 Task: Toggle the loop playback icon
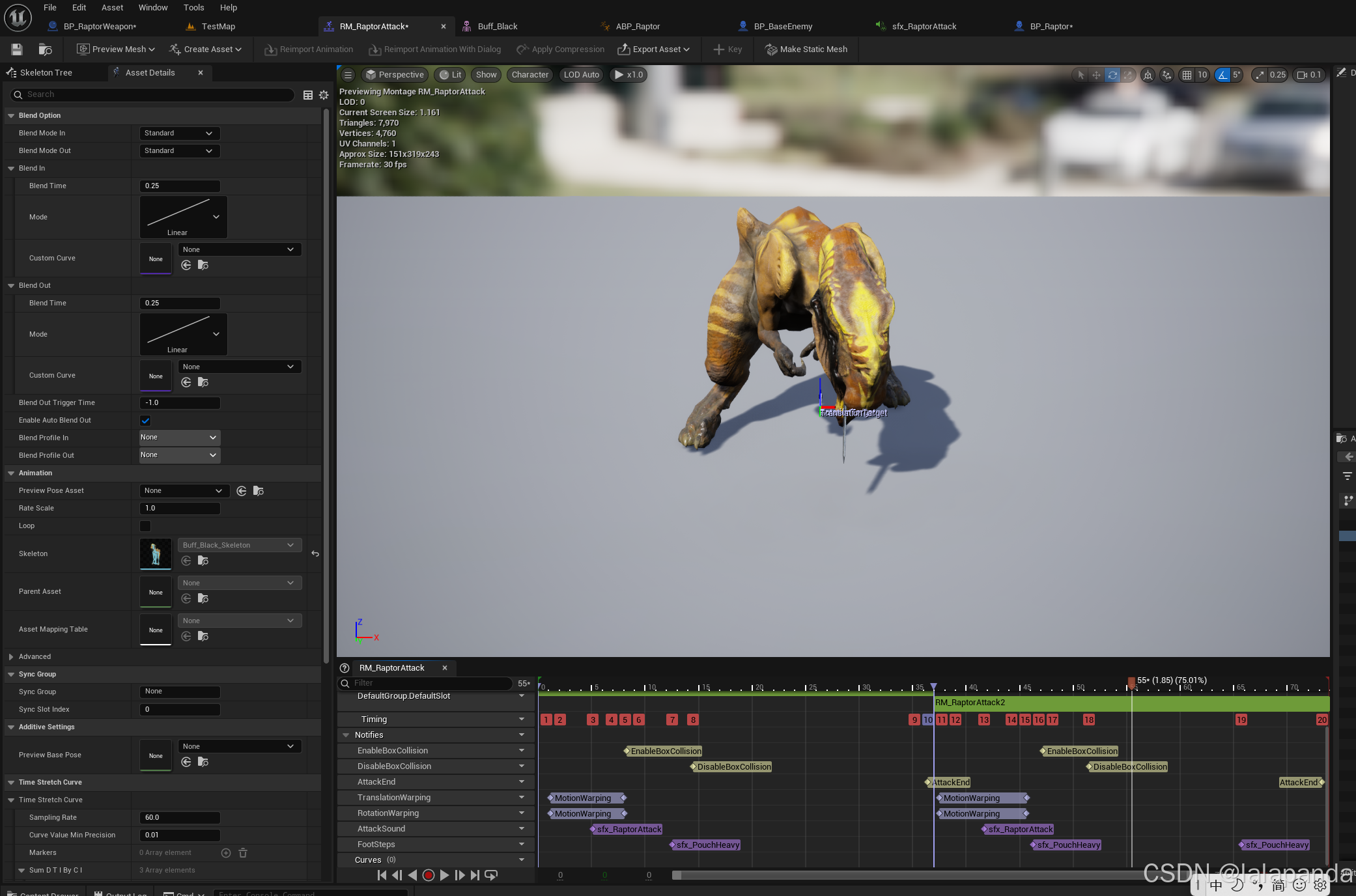pyautogui.click(x=492, y=875)
